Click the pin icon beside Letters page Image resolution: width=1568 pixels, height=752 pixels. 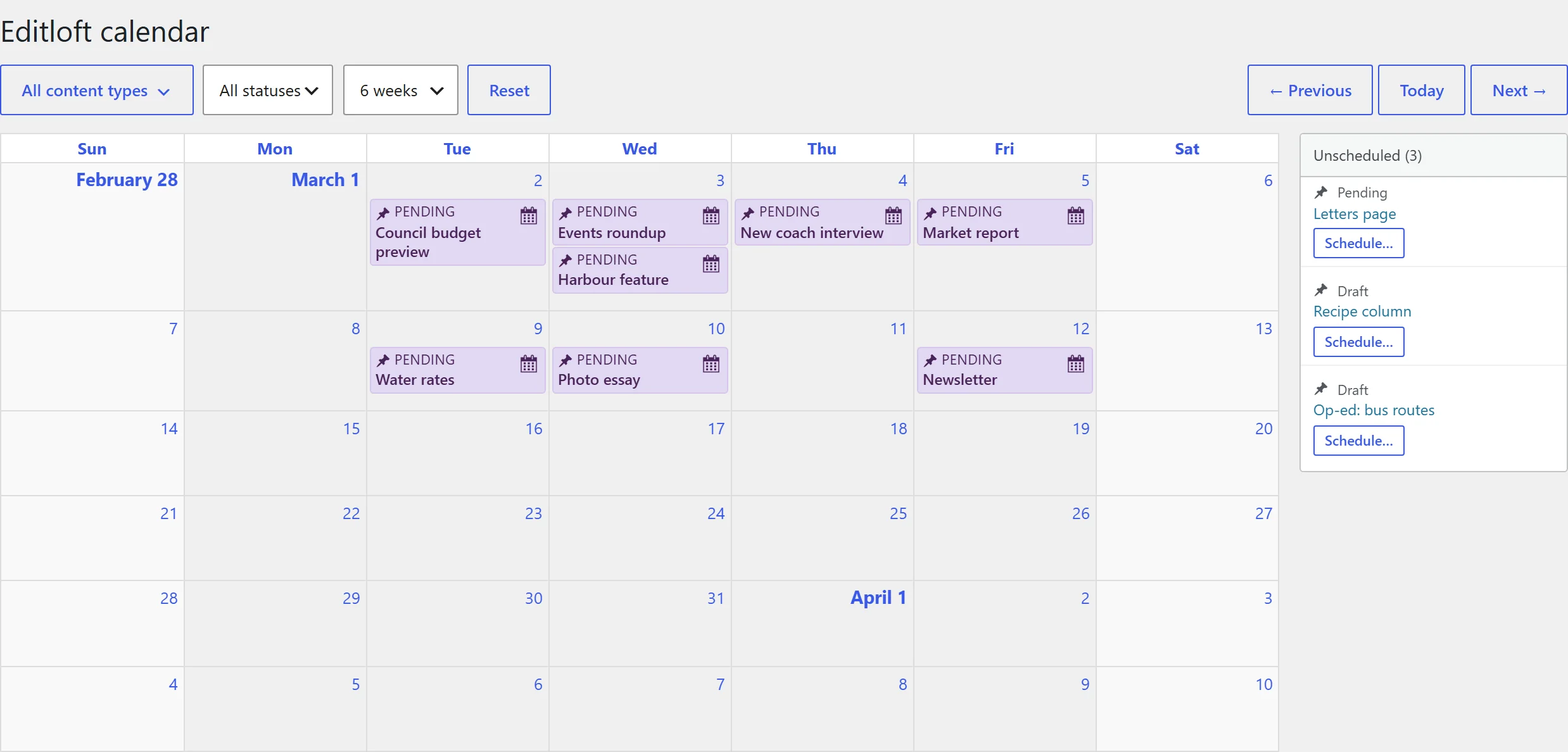tap(1321, 192)
